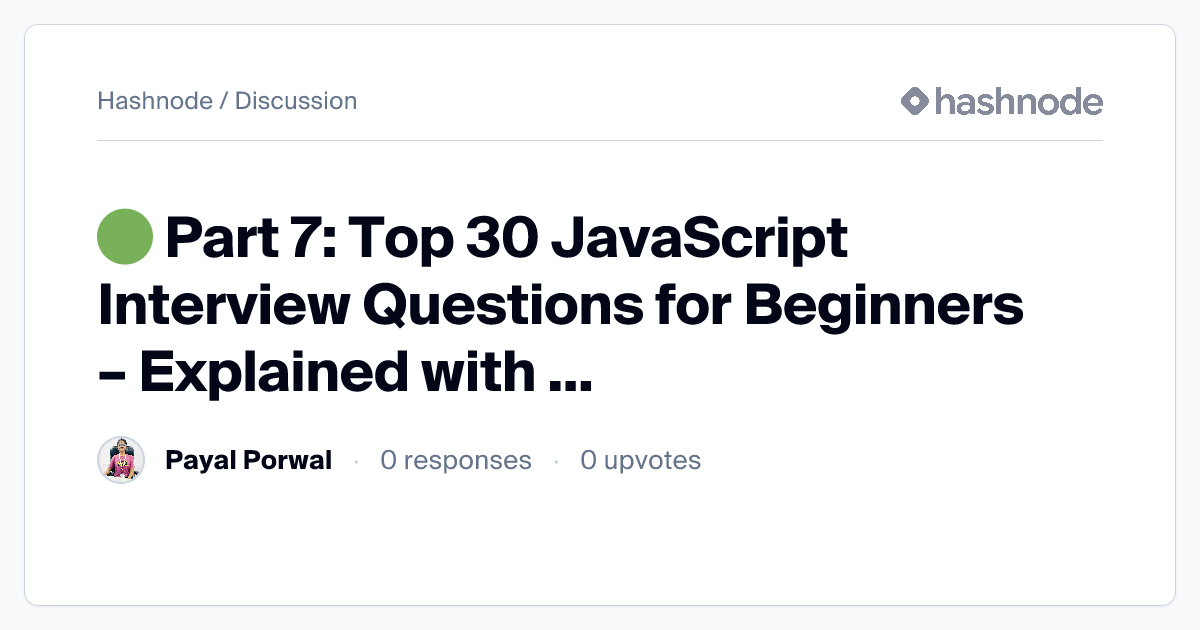The image size is (1200, 630).
Task: Open the Hashnode breadcrumb link
Action: tap(154, 101)
